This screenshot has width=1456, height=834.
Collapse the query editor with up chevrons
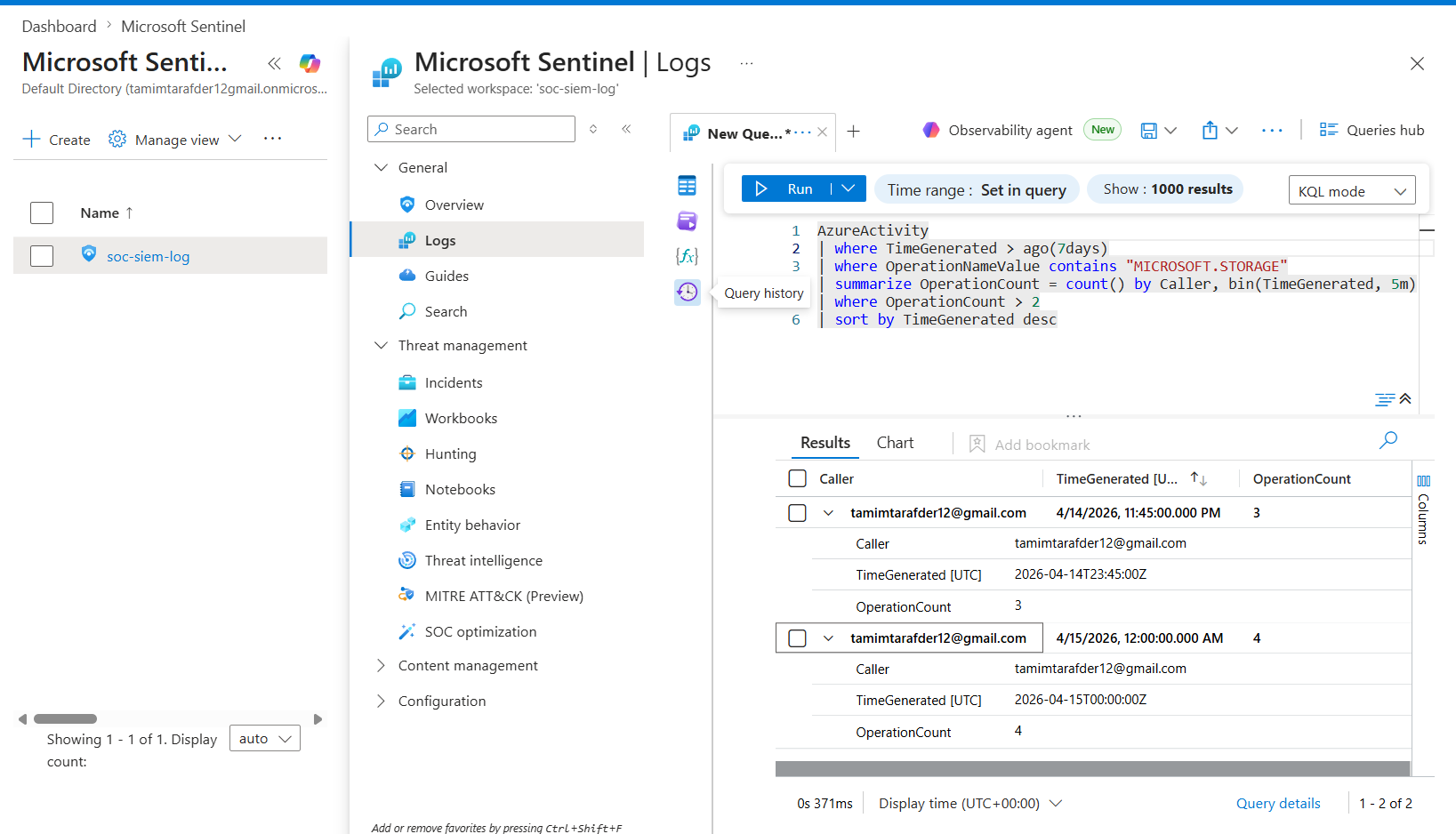click(1405, 399)
